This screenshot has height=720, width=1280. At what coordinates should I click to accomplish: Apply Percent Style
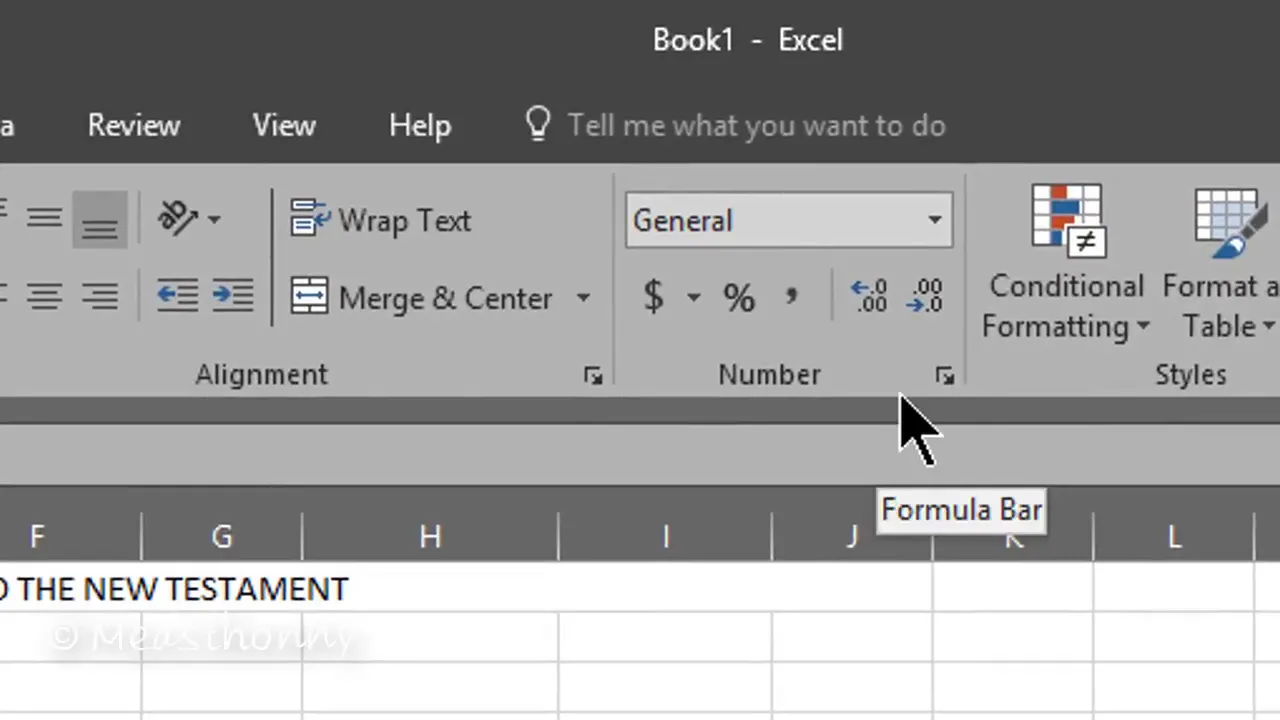point(739,297)
